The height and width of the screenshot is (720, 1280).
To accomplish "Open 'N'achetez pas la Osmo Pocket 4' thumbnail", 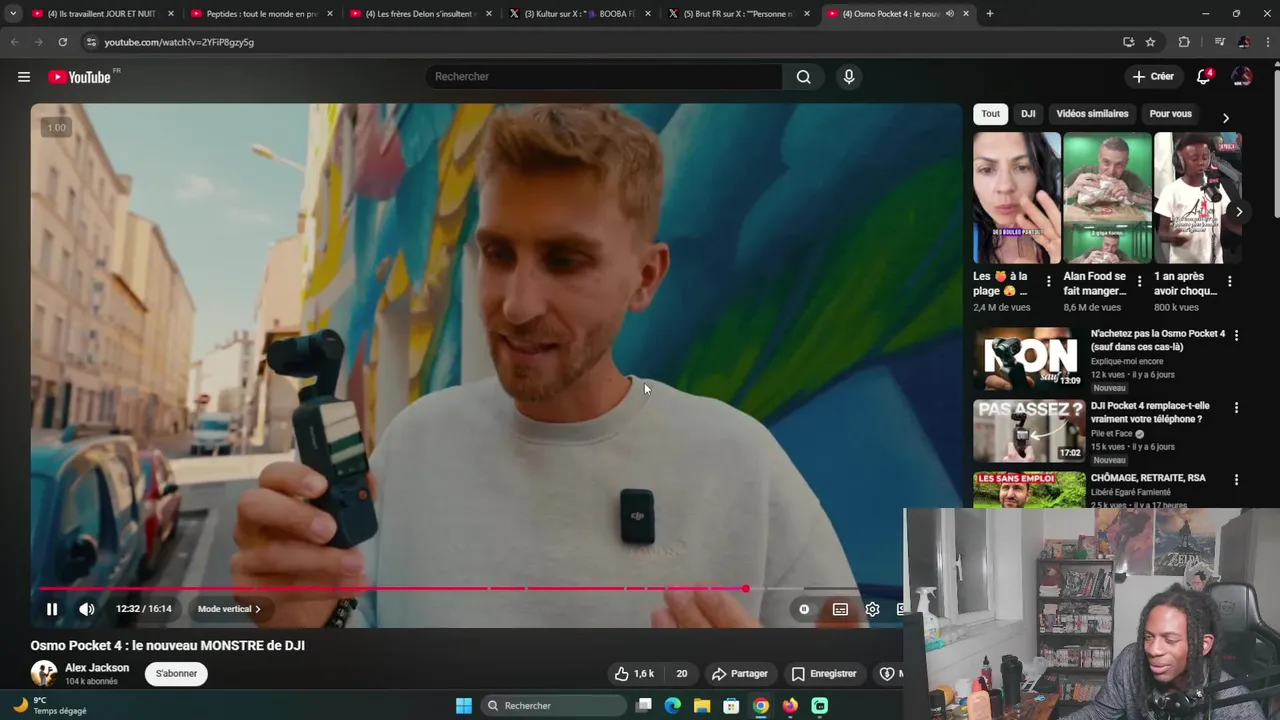I will tap(1029, 359).
